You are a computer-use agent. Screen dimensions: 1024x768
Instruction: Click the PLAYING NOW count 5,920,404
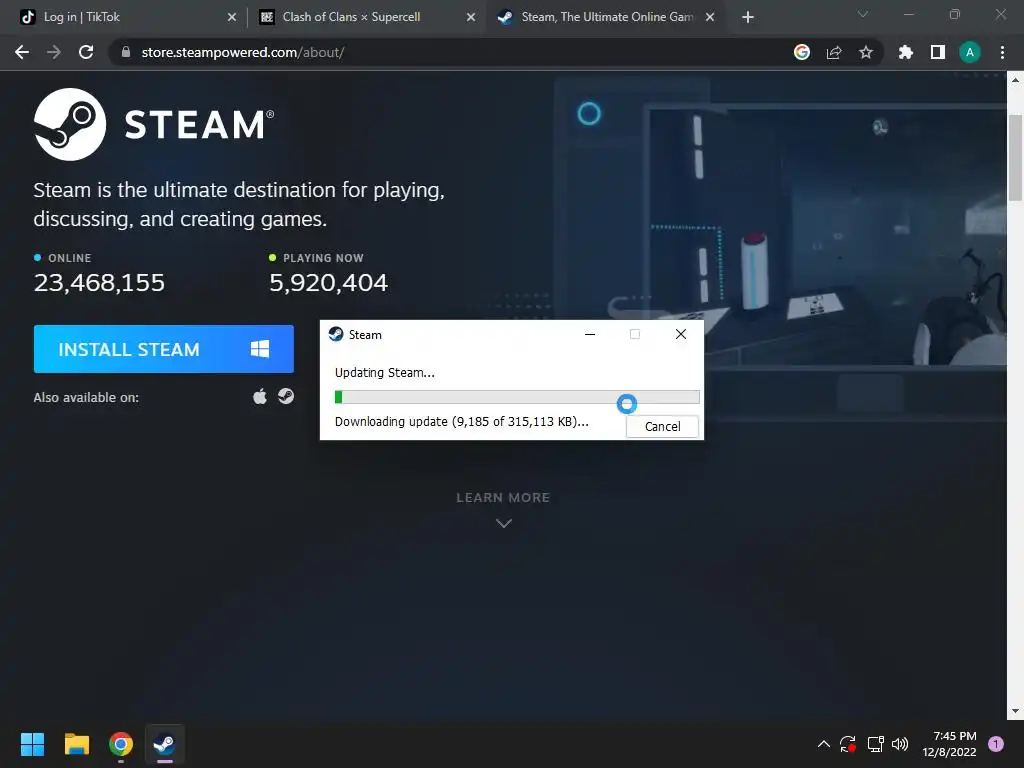[328, 282]
